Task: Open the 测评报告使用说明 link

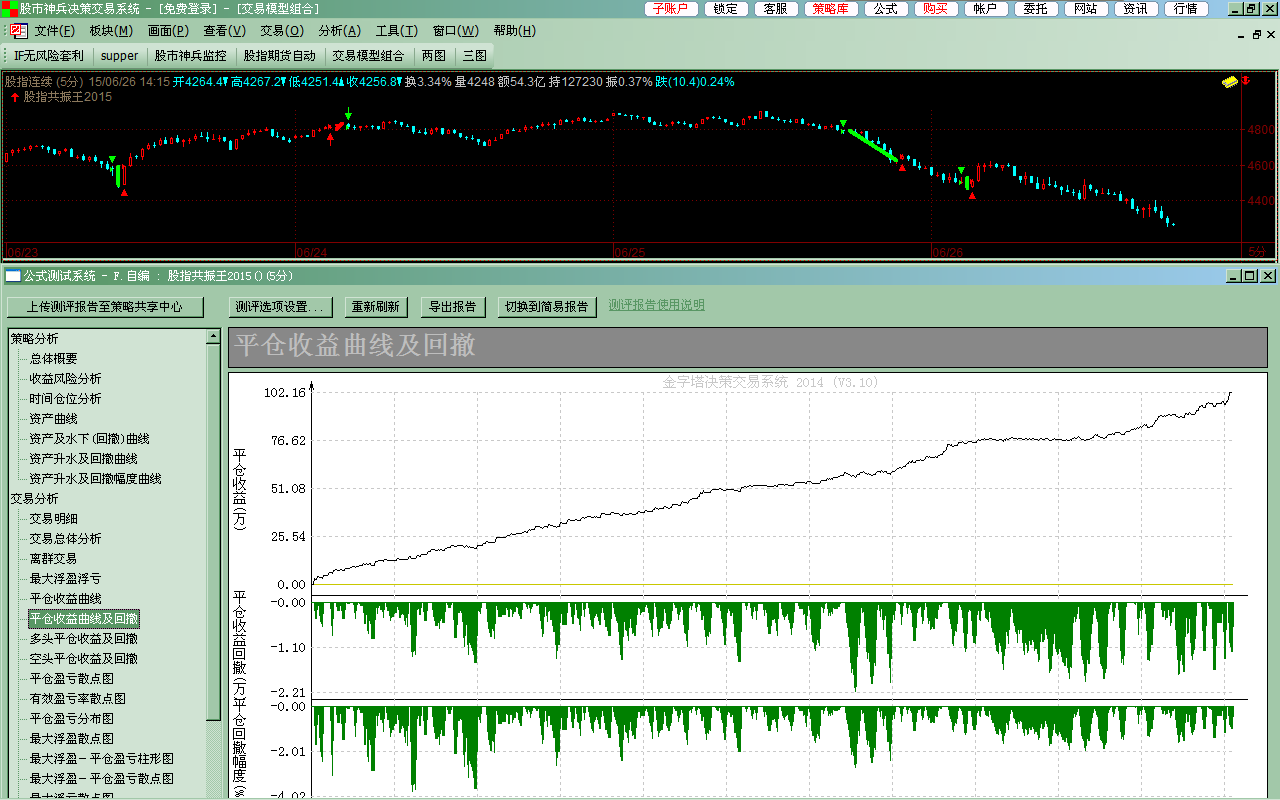Action: (x=657, y=305)
